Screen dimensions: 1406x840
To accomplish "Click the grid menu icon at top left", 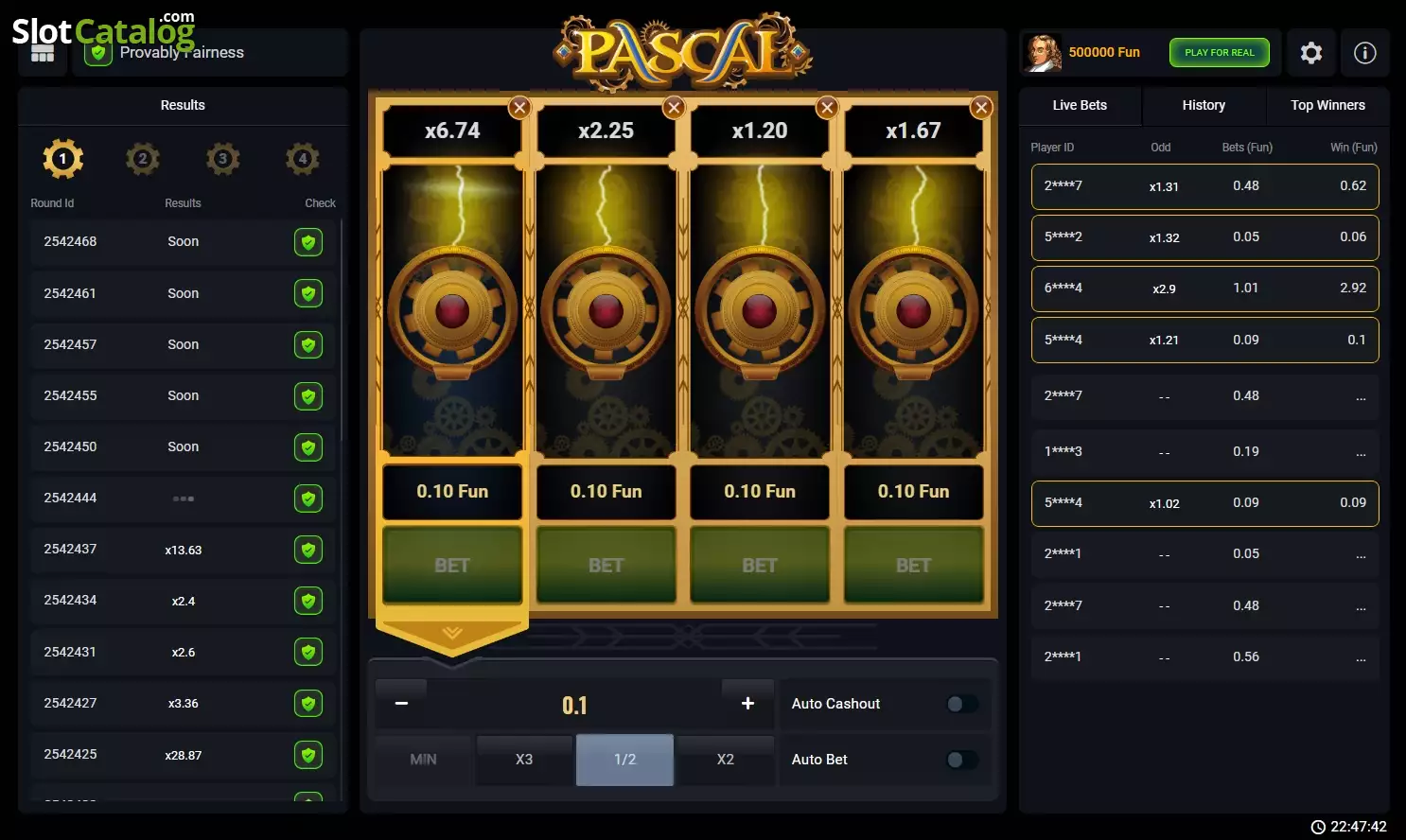I will [43, 54].
